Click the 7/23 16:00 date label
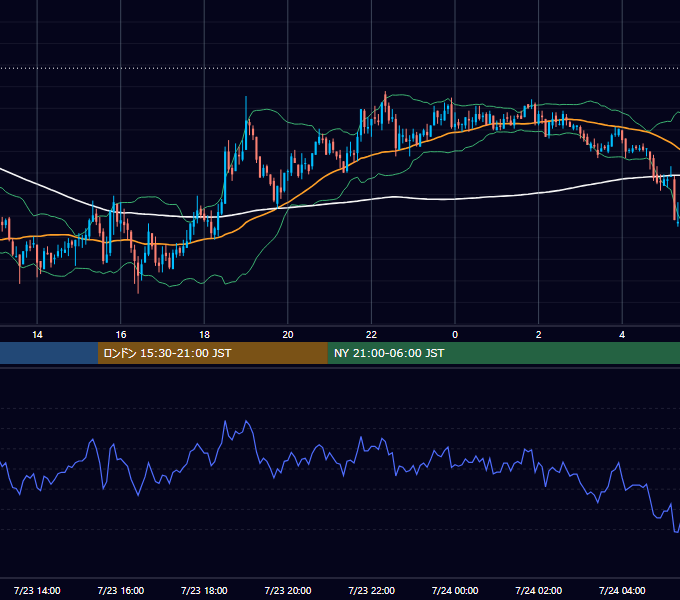 (121, 590)
